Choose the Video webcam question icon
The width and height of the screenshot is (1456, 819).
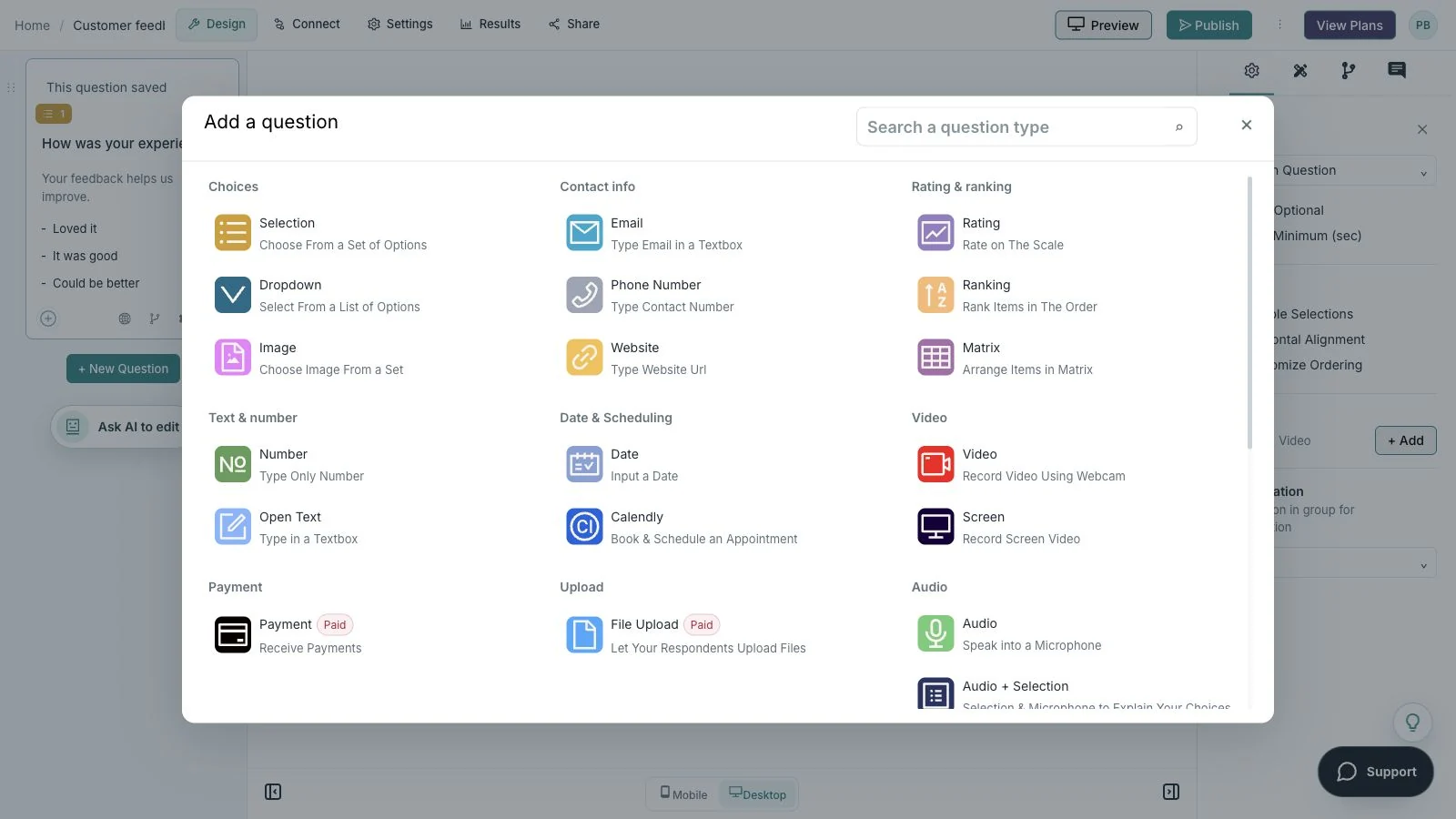[x=935, y=464]
